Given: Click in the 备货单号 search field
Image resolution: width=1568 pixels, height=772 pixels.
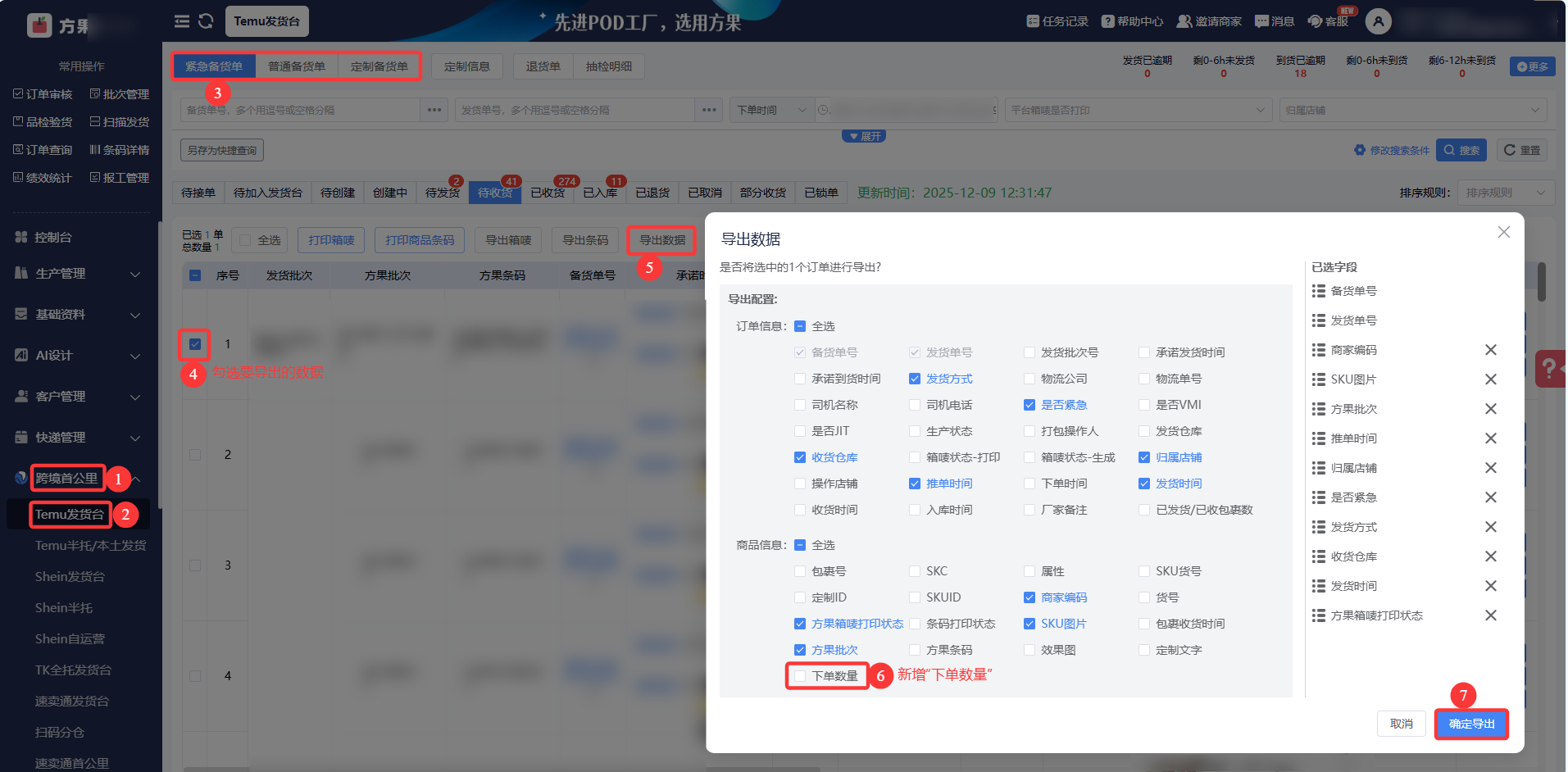Looking at the screenshot, I should (x=301, y=110).
